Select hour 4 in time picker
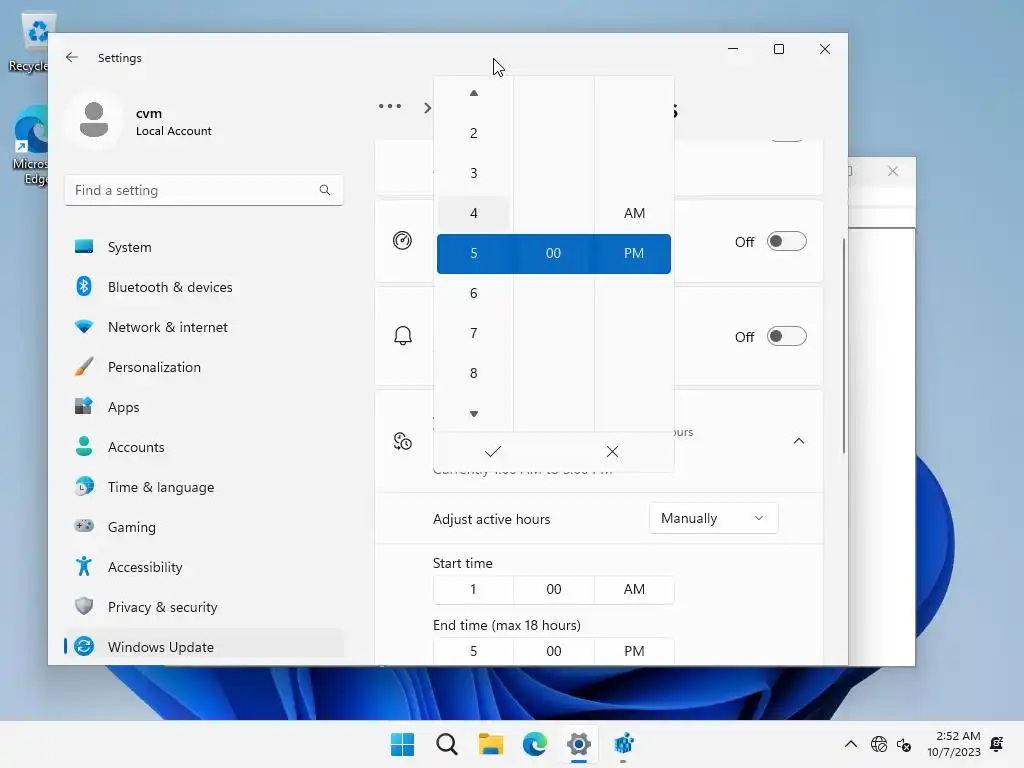Image resolution: width=1024 pixels, height=768 pixels. (473, 213)
